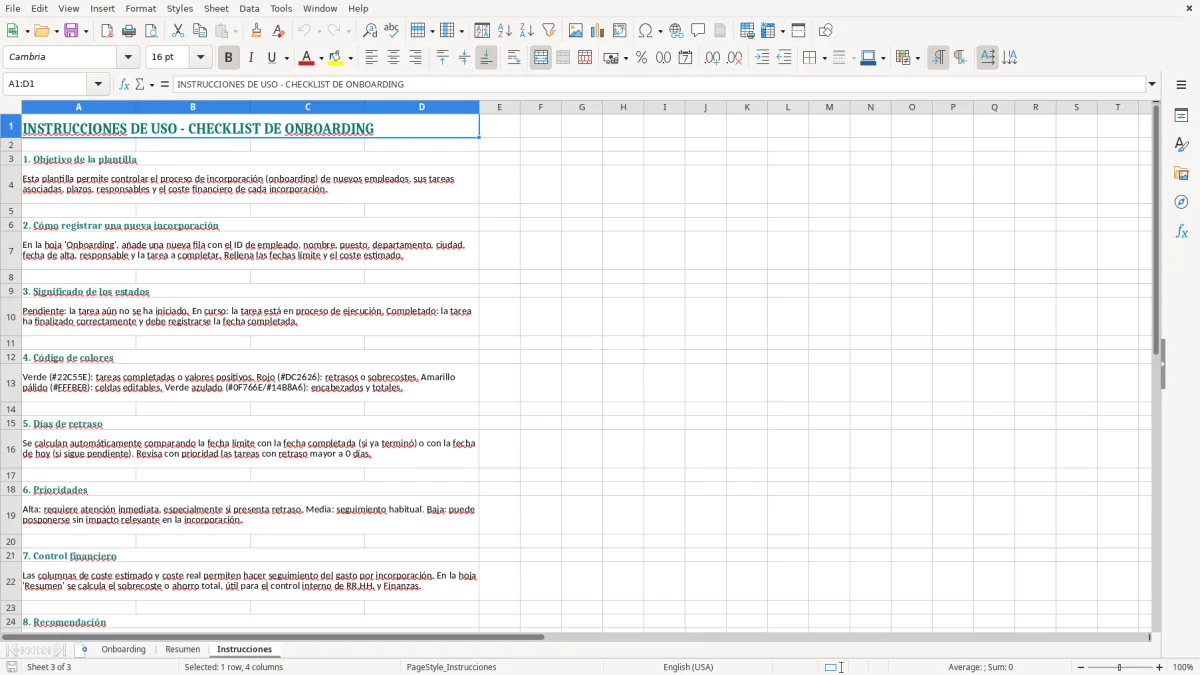1200x675 pixels.
Task: Sort the range in ascending order
Action: click(x=505, y=31)
